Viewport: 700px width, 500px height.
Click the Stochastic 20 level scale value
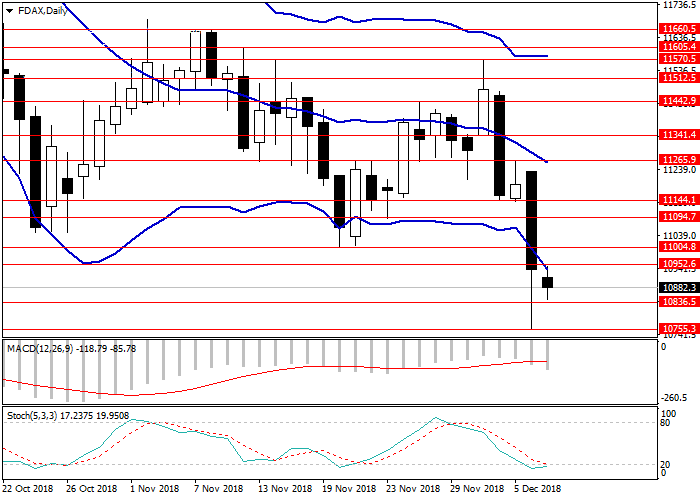click(x=665, y=465)
